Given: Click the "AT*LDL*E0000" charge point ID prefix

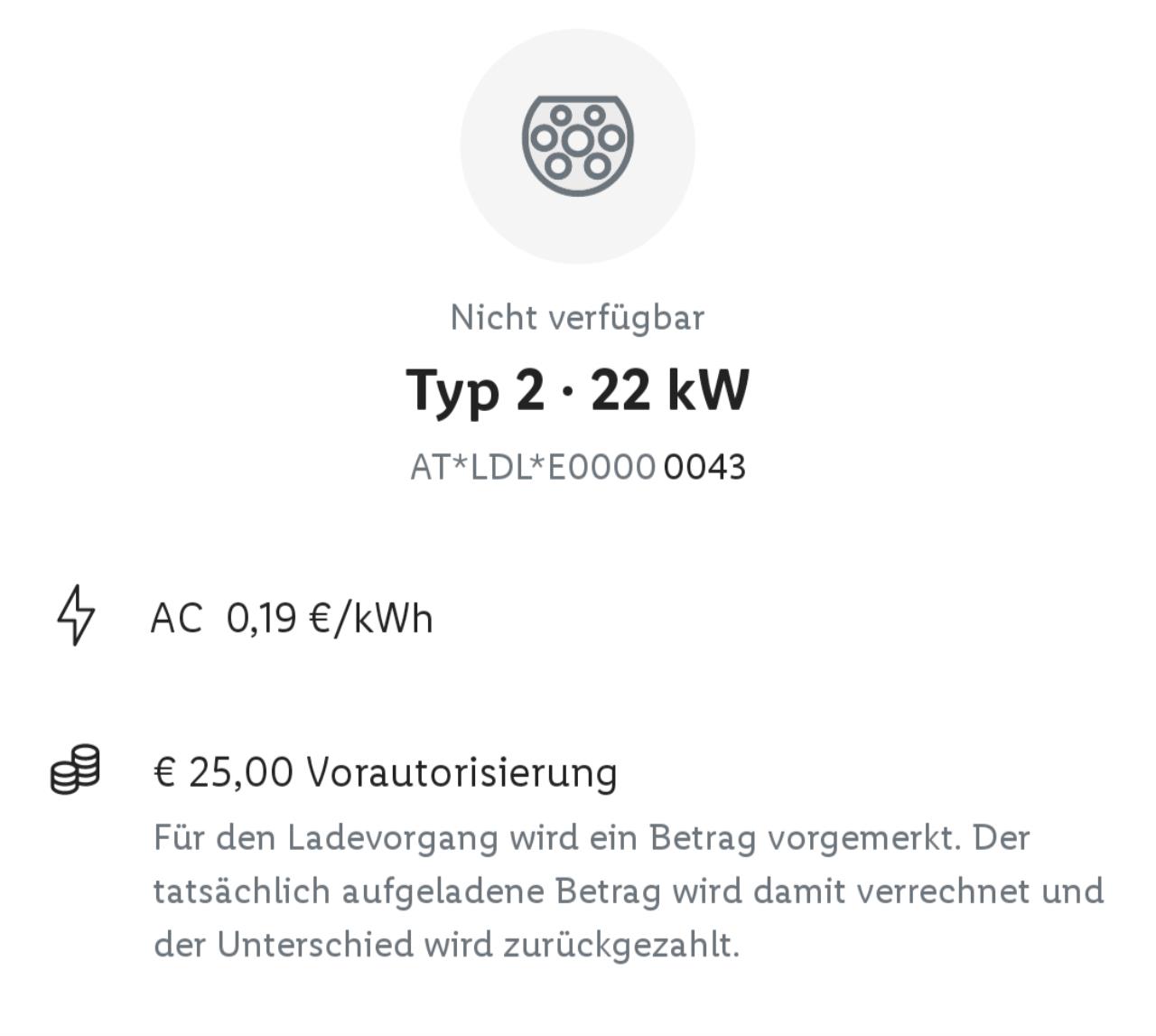Looking at the screenshot, I should coord(532,468).
